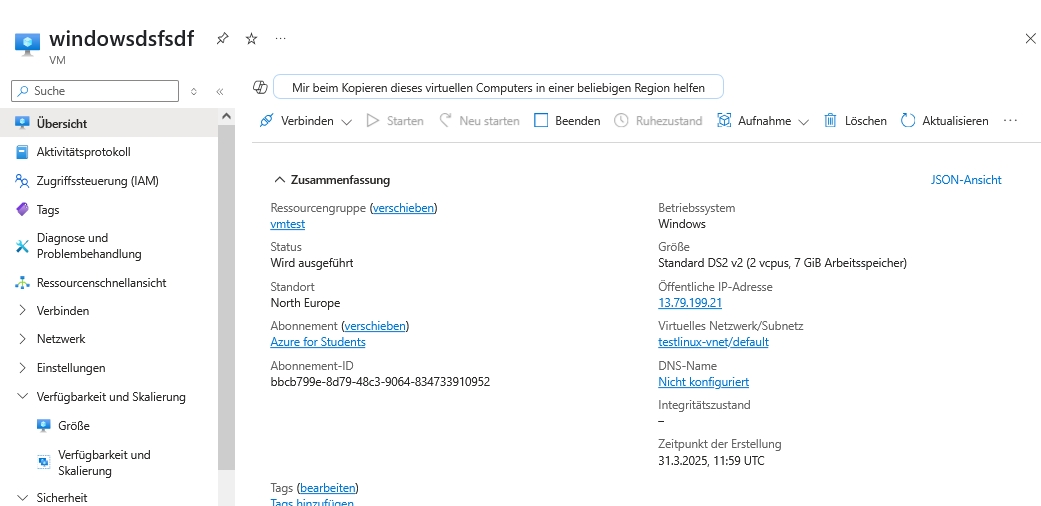The height and width of the screenshot is (506, 1041).
Task: Click the Aktualisieren refresh icon
Action: (x=908, y=121)
